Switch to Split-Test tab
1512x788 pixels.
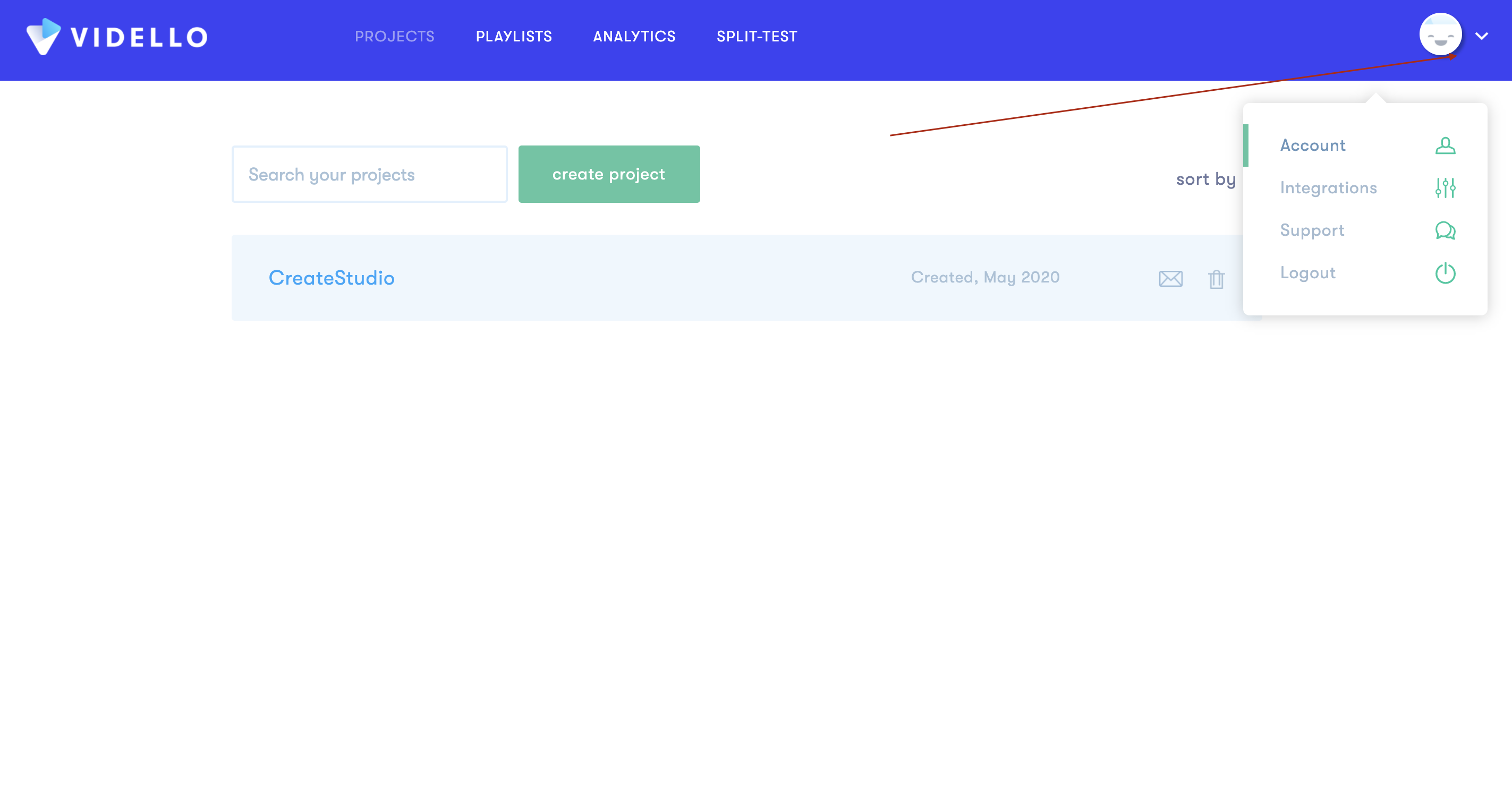[757, 37]
